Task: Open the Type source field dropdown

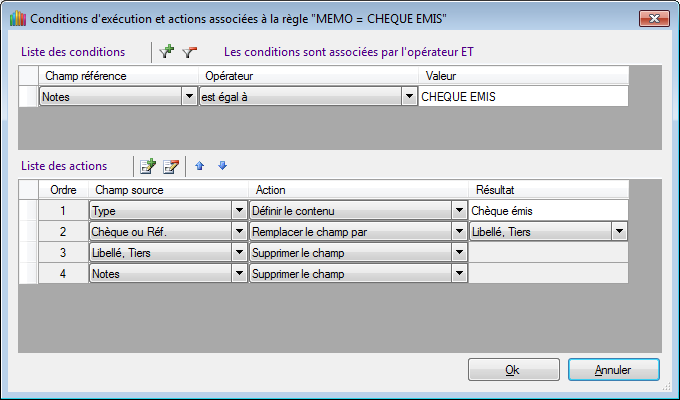Action: 239,211
